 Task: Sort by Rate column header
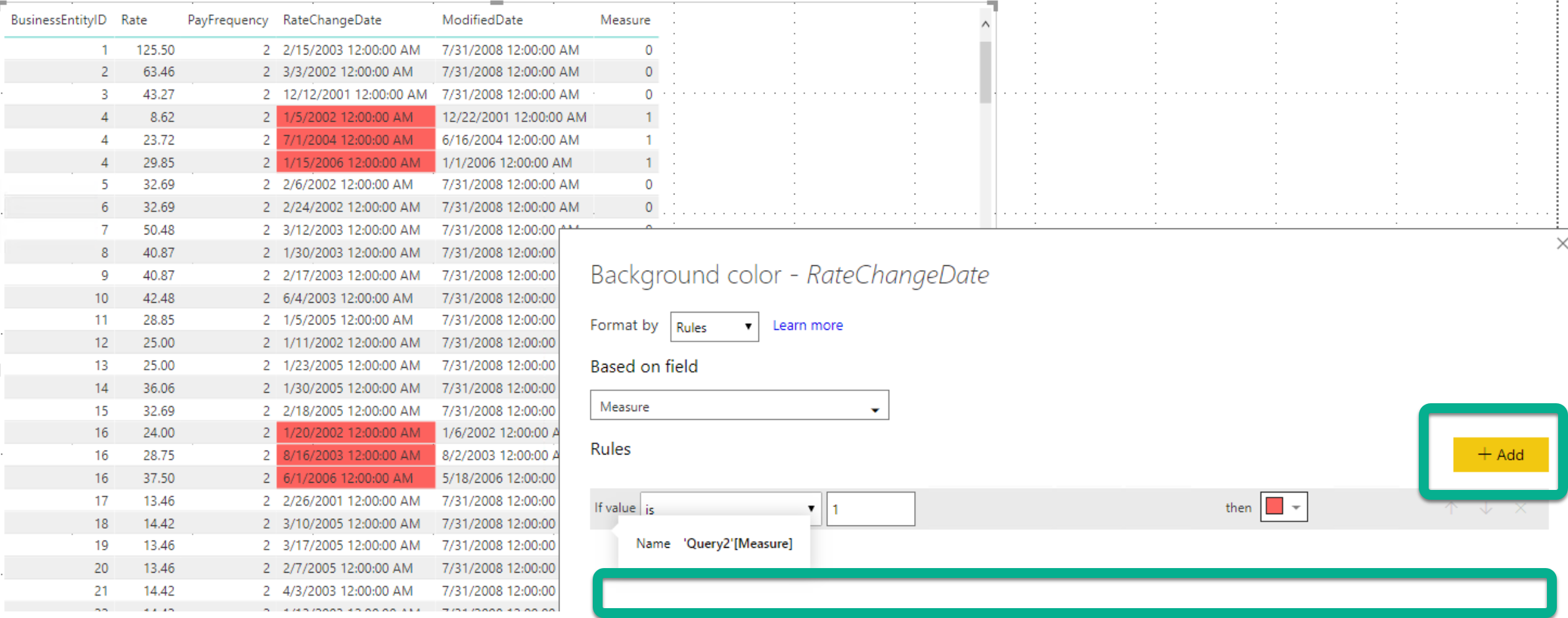134,20
